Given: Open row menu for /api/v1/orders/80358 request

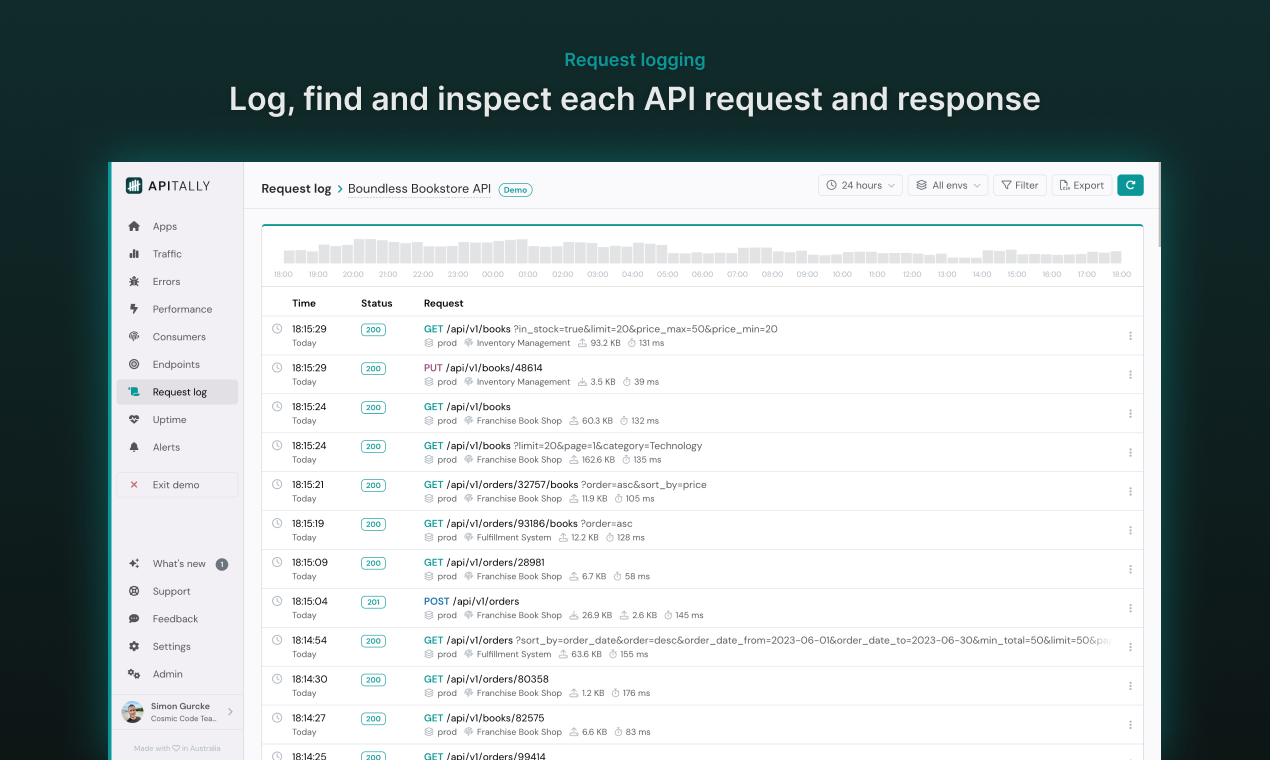Looking at the screenshot, I should point(1130,686).
